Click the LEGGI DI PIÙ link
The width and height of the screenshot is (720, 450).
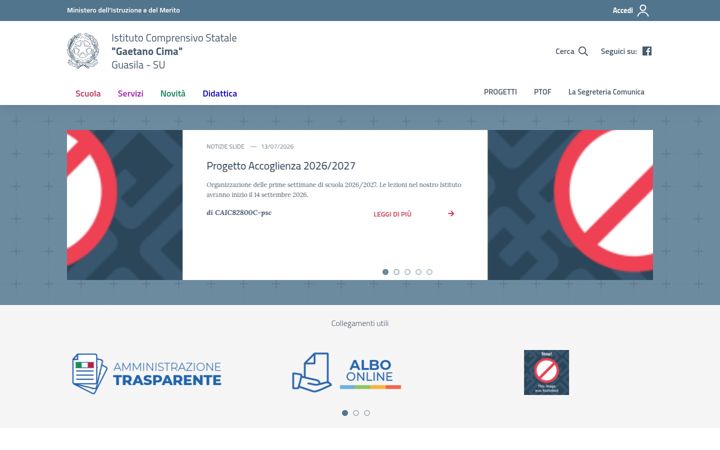[392, 214]
